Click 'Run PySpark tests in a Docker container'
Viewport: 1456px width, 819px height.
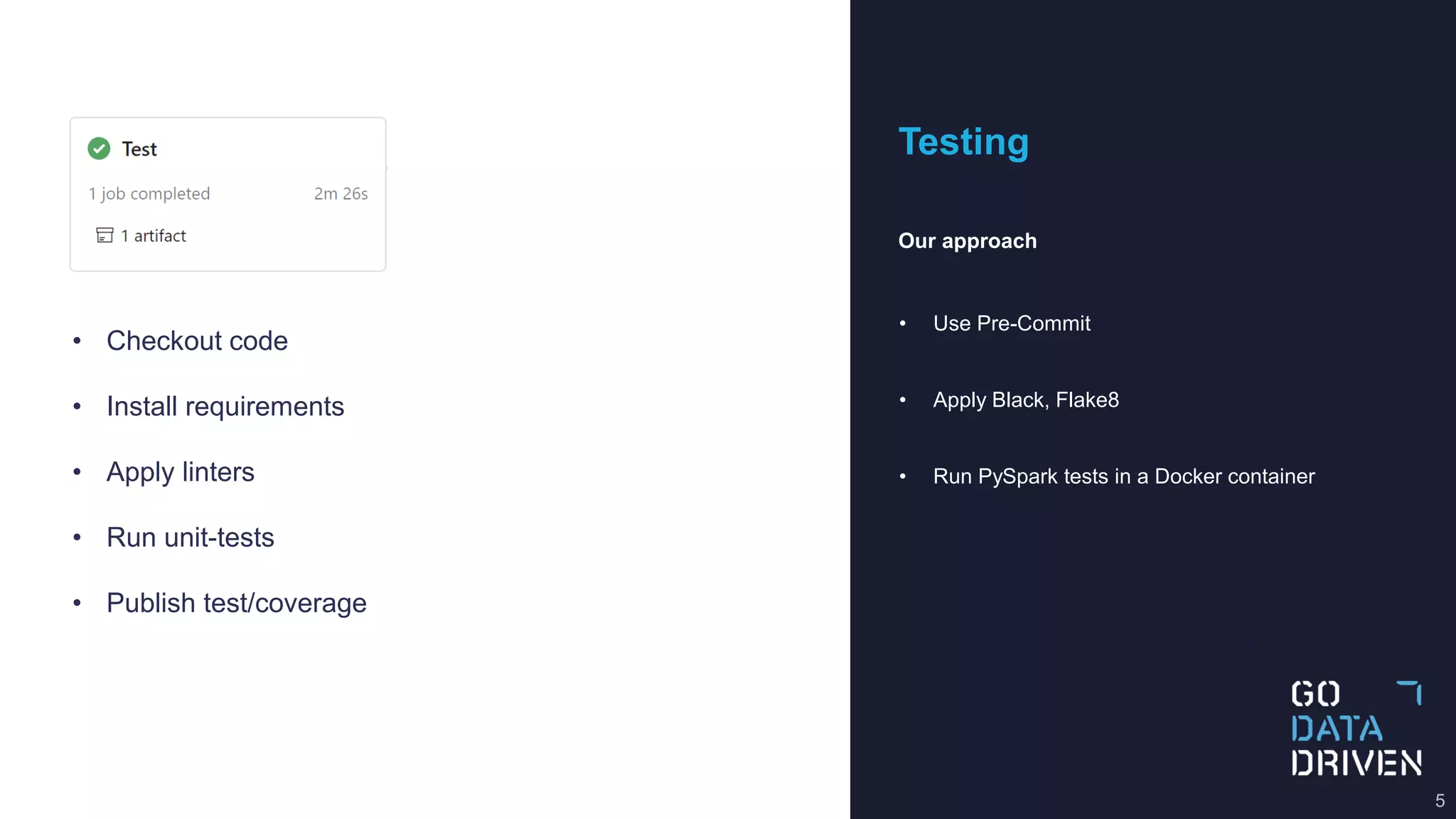click(1124, 476)
